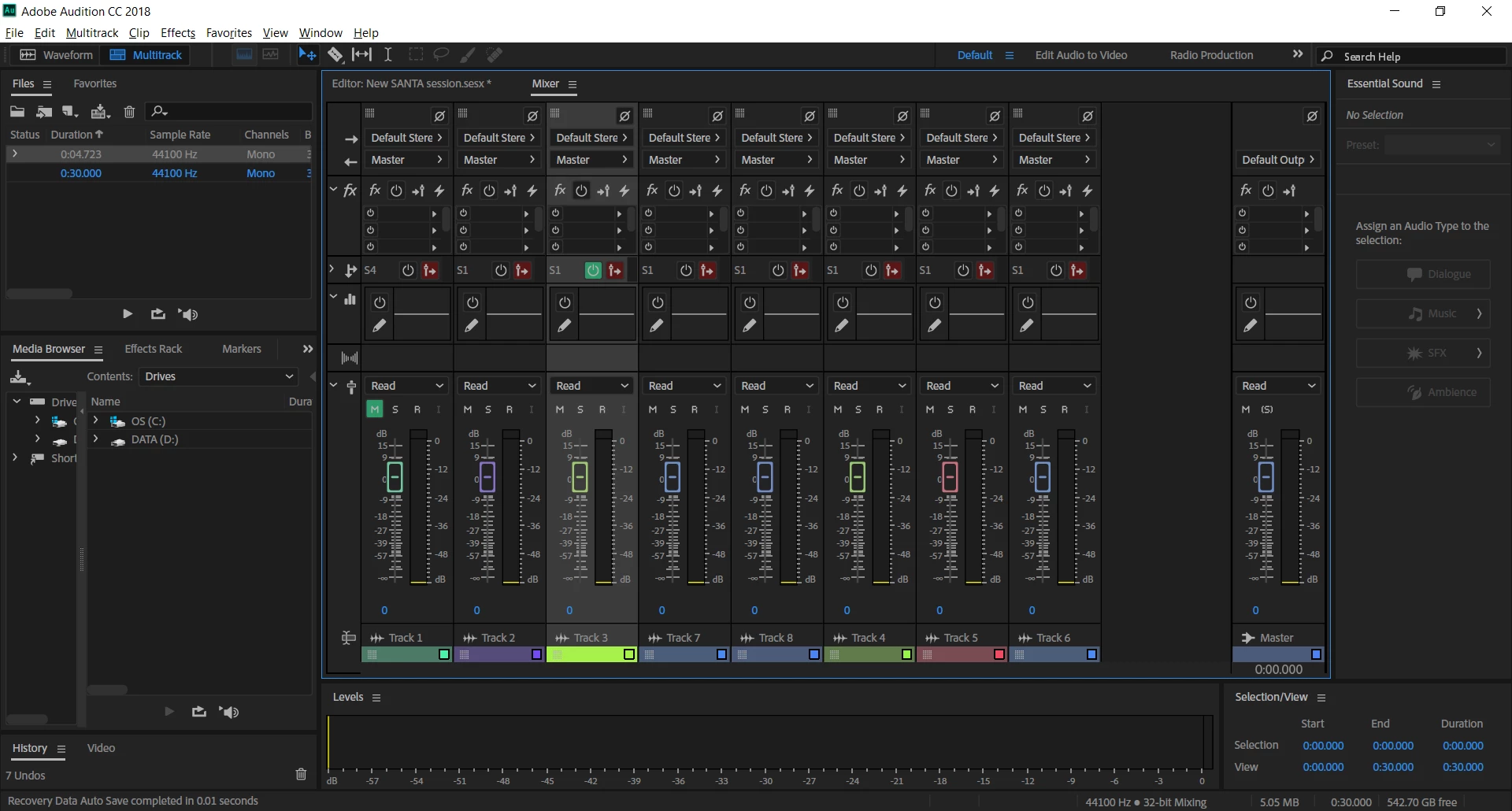Delete file using Files panel trash icon
1512x811 pixels.
(130, 111)
